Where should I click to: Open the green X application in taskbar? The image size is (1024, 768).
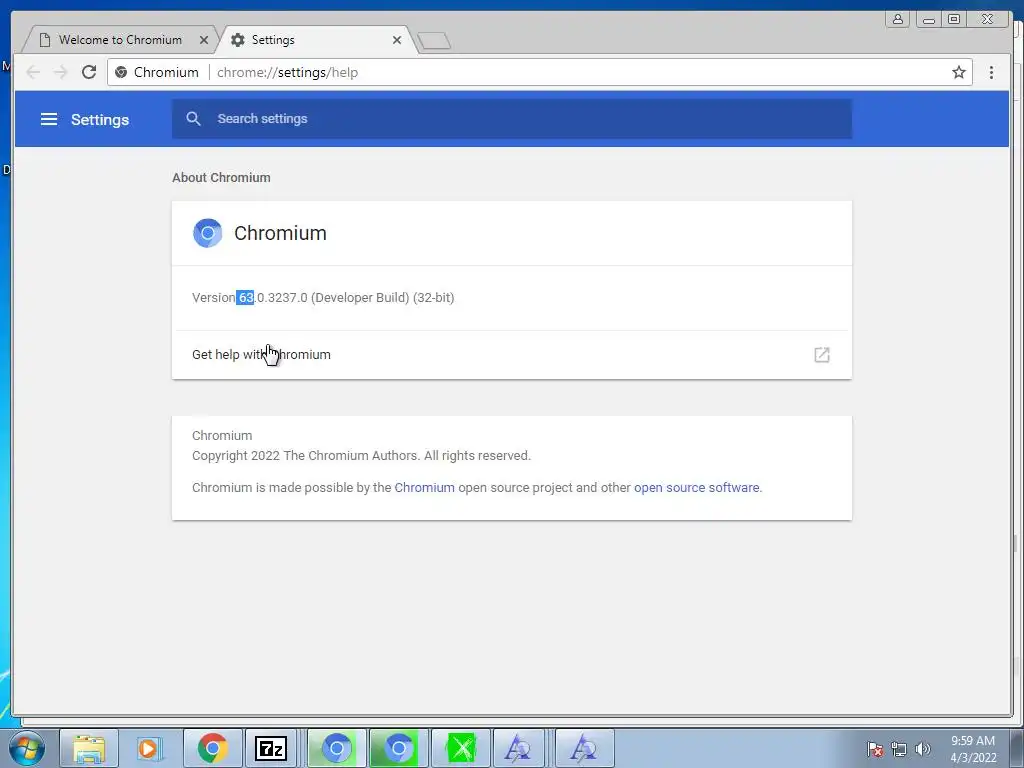pos(461,748)
